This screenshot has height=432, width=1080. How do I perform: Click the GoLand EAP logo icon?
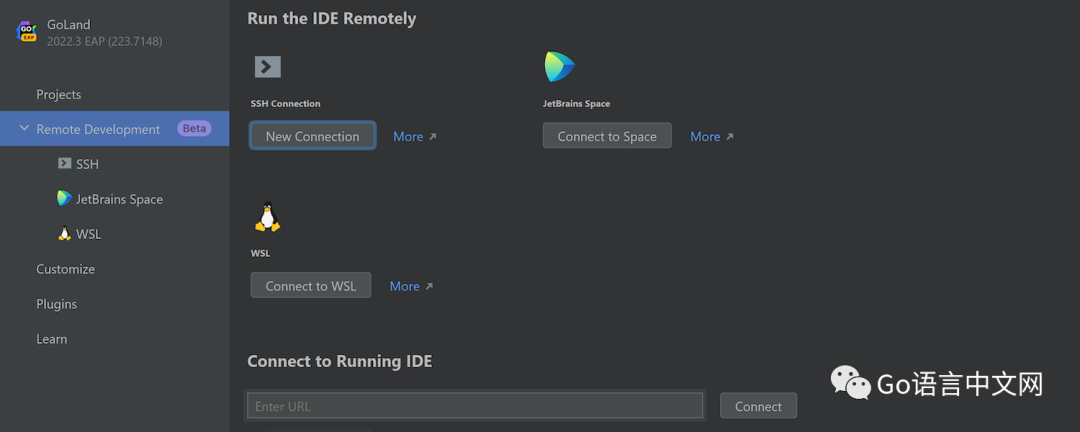(x=27, y=31)
